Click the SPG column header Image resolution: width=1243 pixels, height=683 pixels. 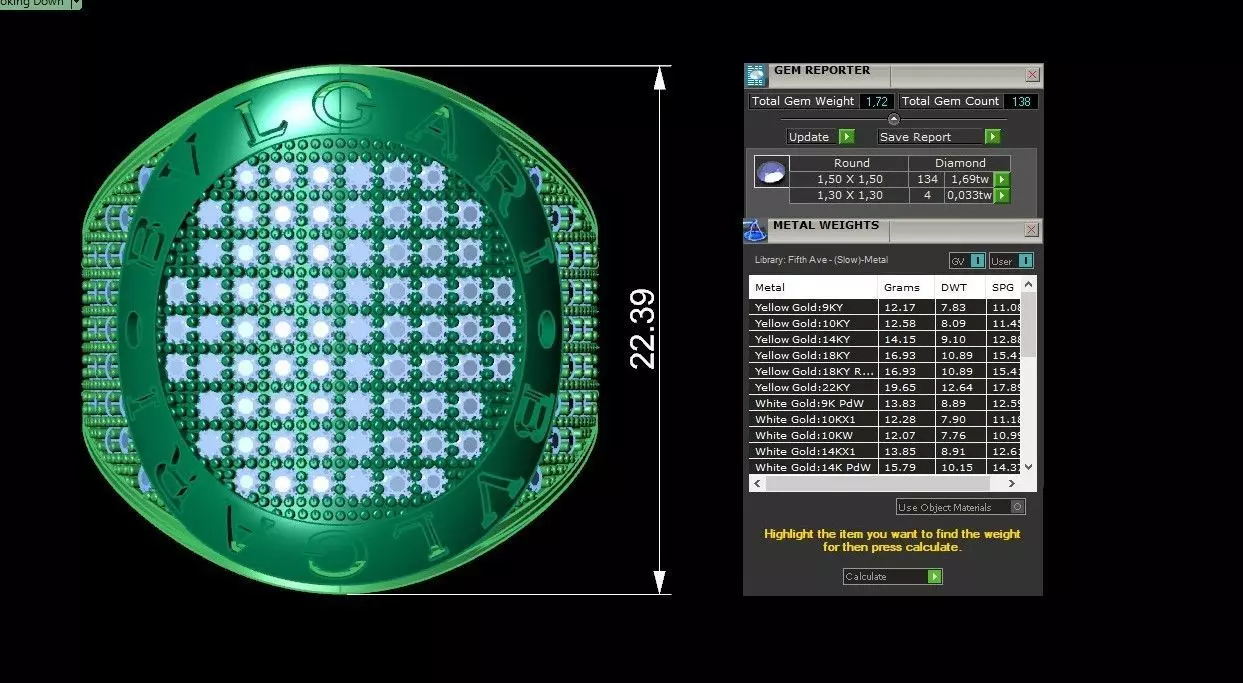pos(1004,288)
